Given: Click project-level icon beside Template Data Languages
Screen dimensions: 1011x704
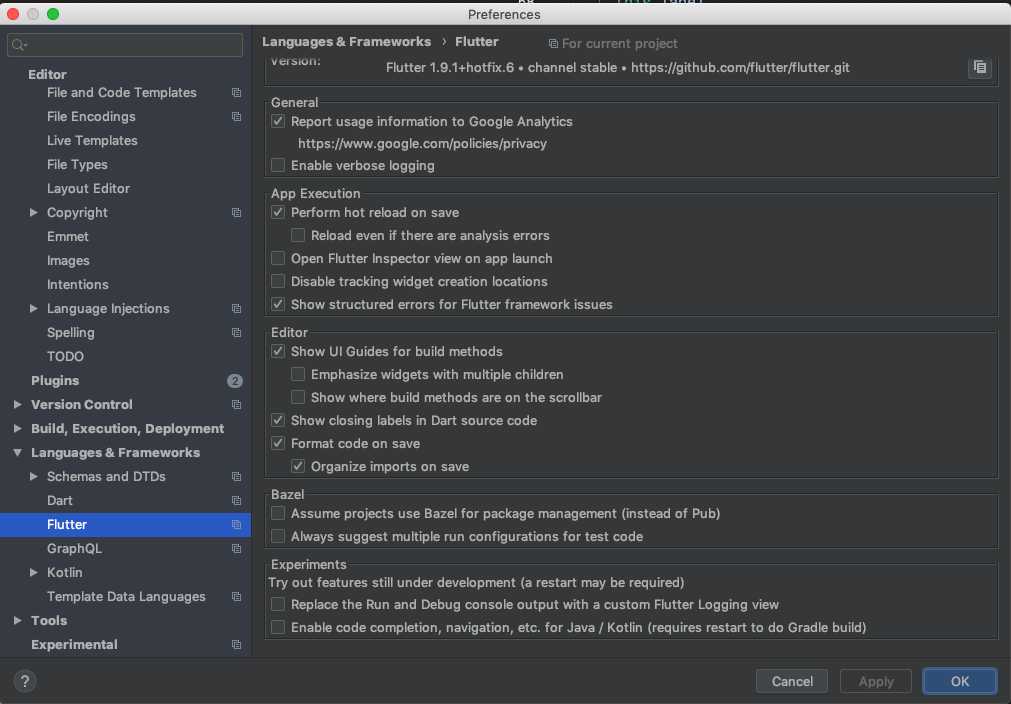Looking at the screenshot, I should [x=236, y=597].
